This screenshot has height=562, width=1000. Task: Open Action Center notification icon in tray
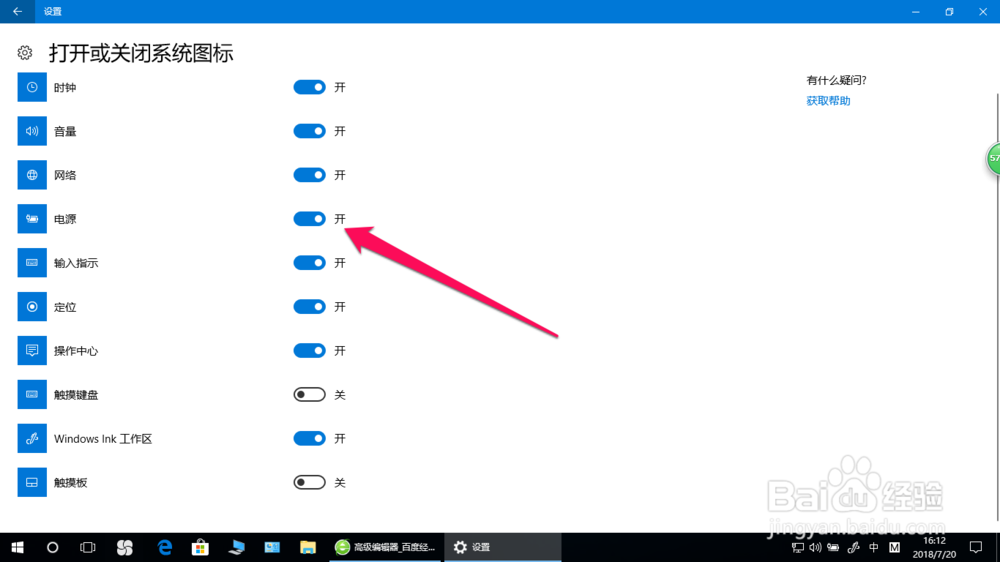tap(976, 547)
